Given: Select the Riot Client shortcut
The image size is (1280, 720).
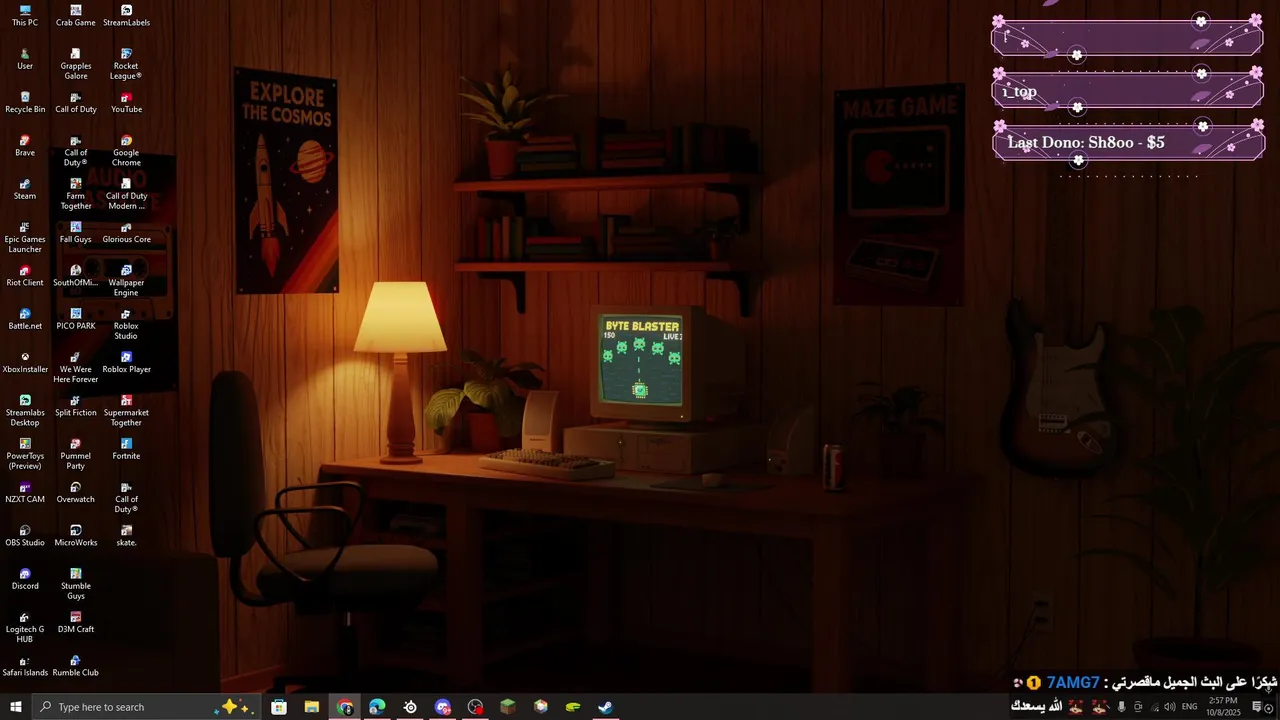Looking at the screenshot, I should pos(25,276).
